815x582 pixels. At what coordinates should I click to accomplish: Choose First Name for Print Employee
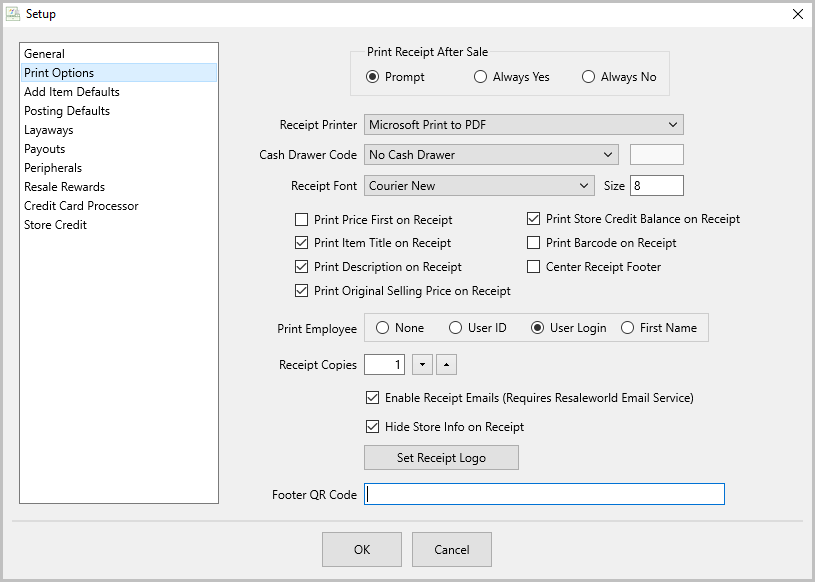[x=627, y=328]
